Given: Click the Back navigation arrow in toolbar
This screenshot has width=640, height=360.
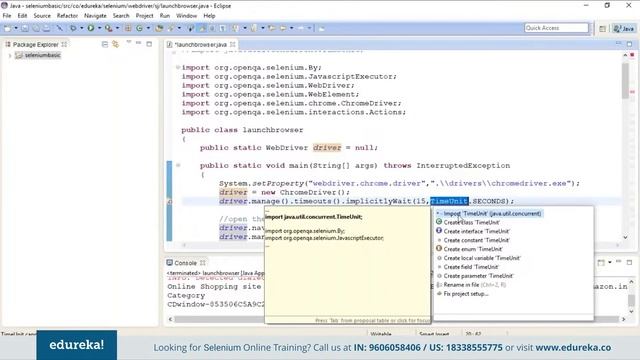Looking at the screenshot, I should [x=282, y=28].
